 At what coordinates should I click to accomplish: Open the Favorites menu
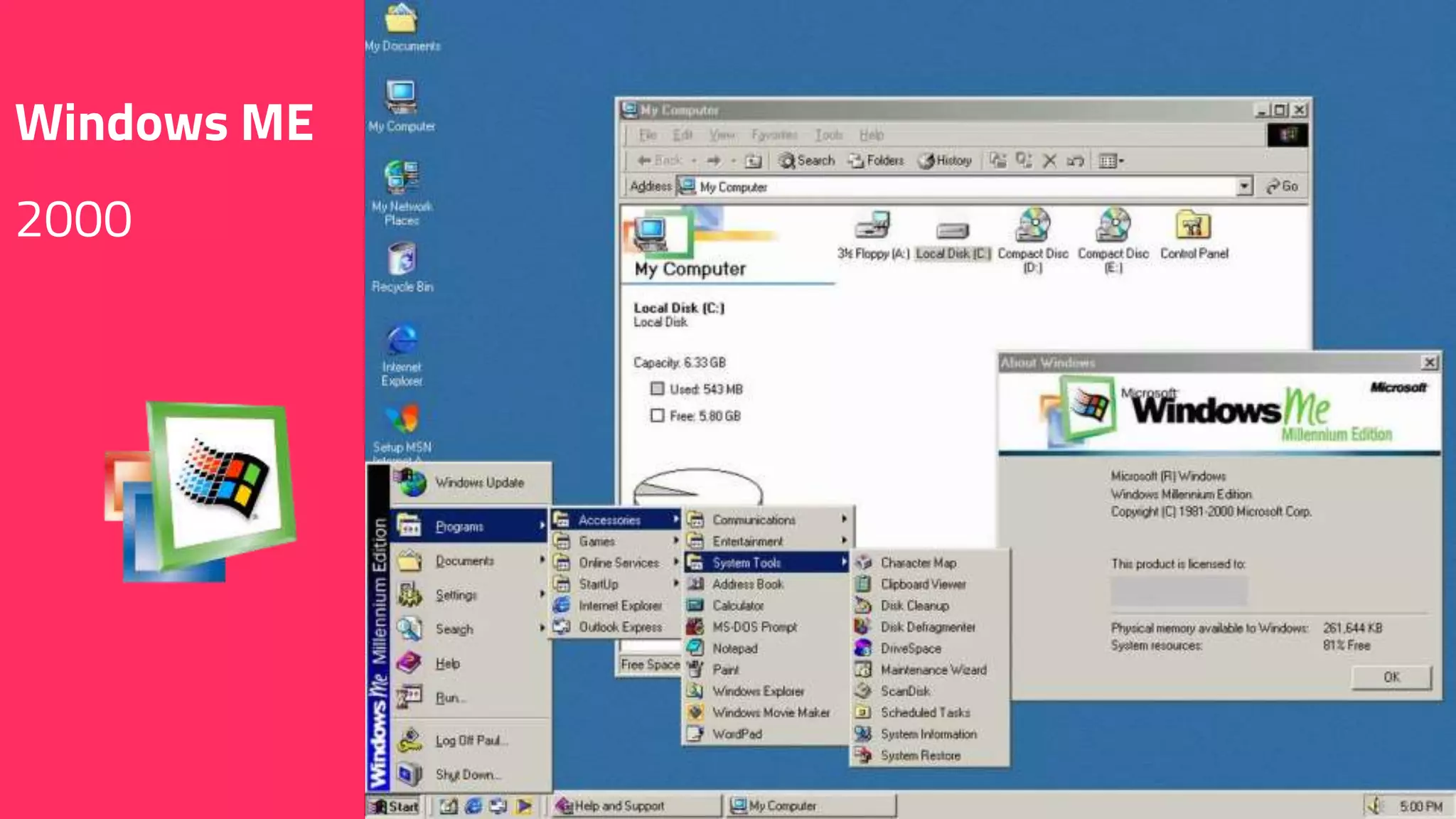[x=774, y=135]
